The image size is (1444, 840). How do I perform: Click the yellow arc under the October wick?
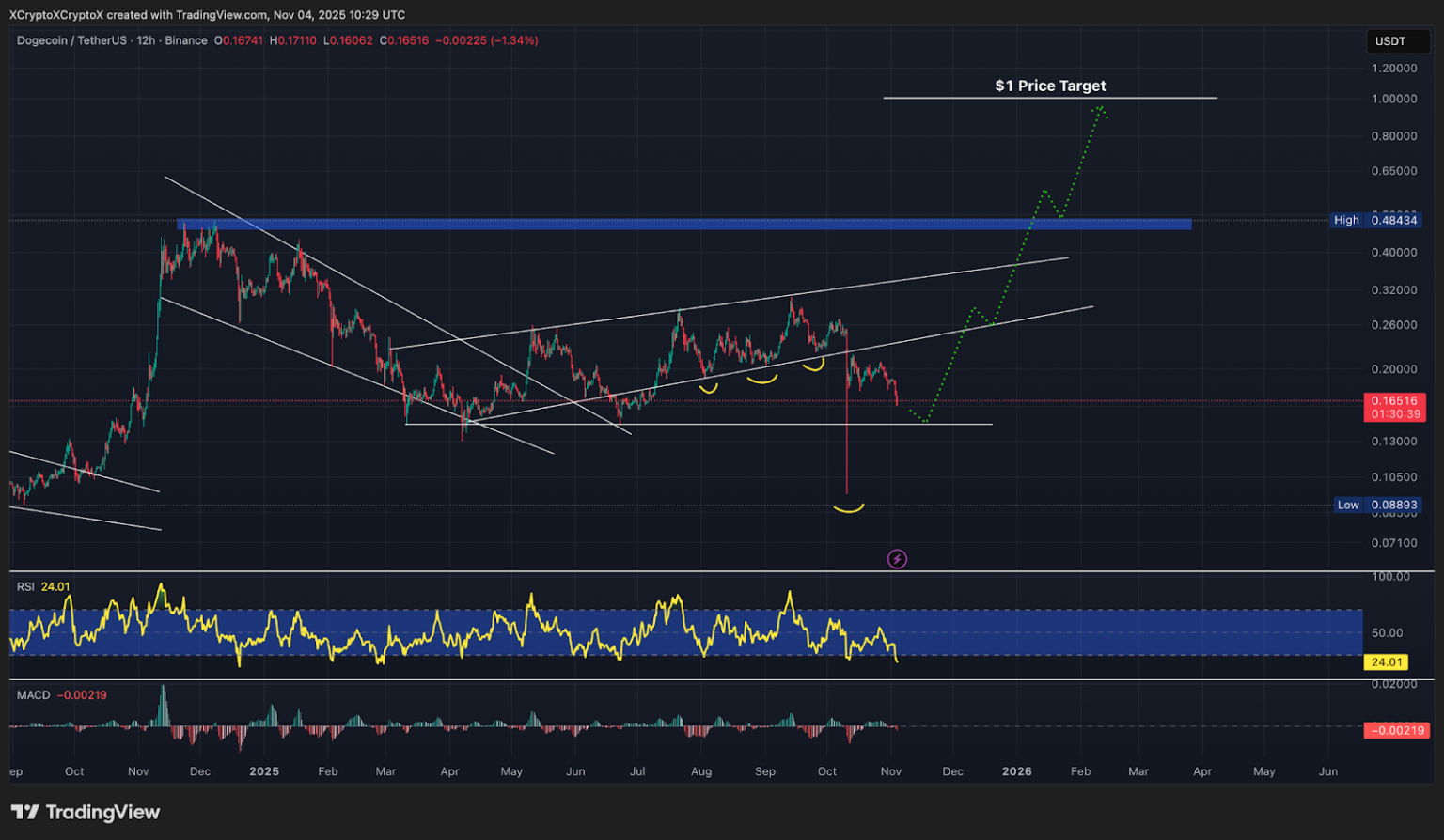click(848, 508)
